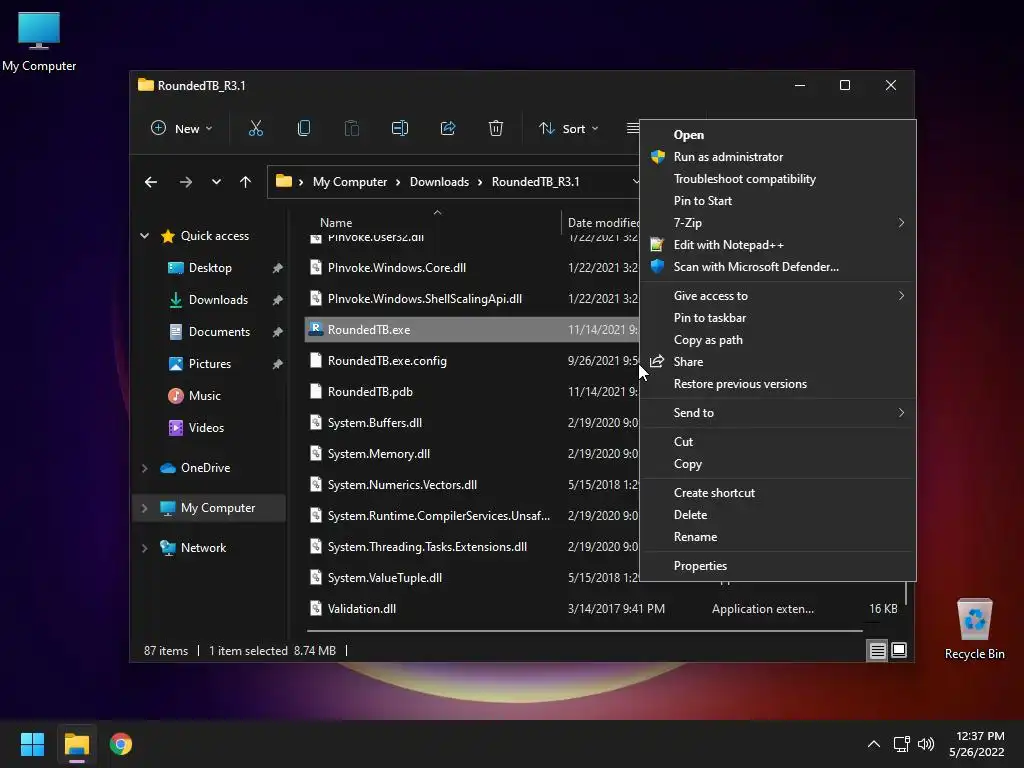The height and width of the screenshot is (768, 1024).
Task: Select Restore previous versions
Action: pyautogui.click(x=778, y=384)
